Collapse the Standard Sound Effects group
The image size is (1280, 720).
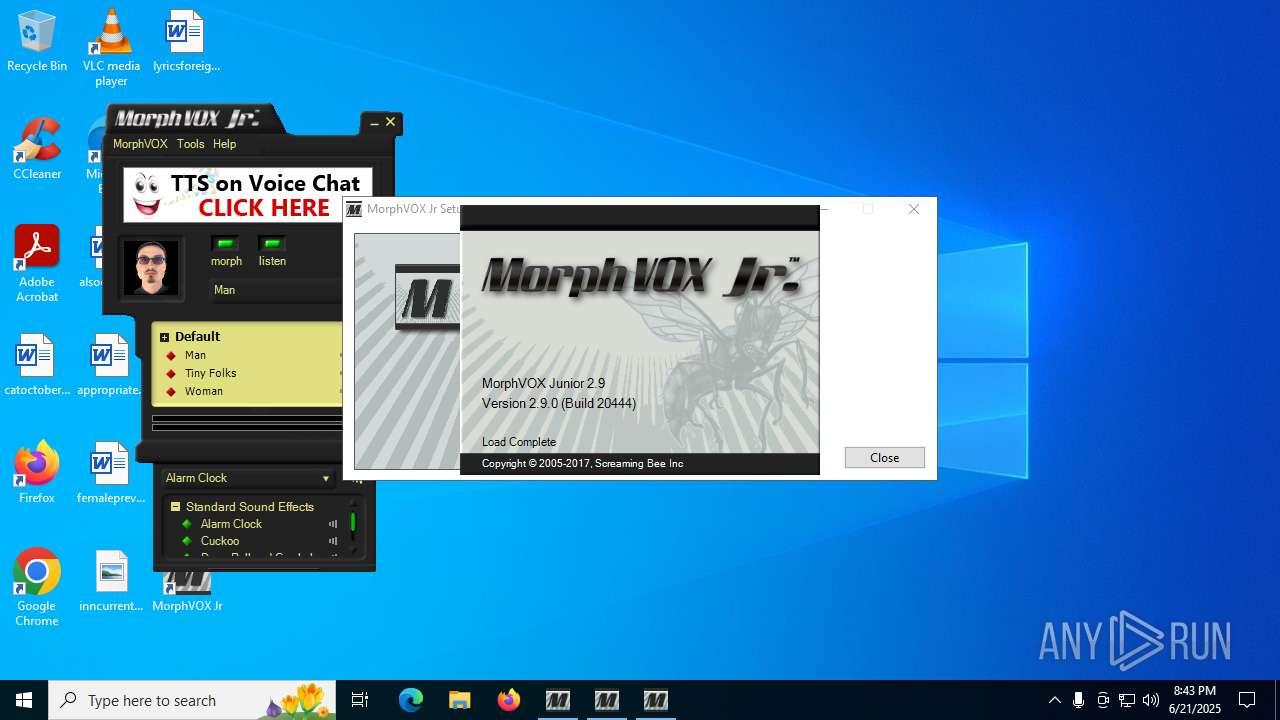175,507
